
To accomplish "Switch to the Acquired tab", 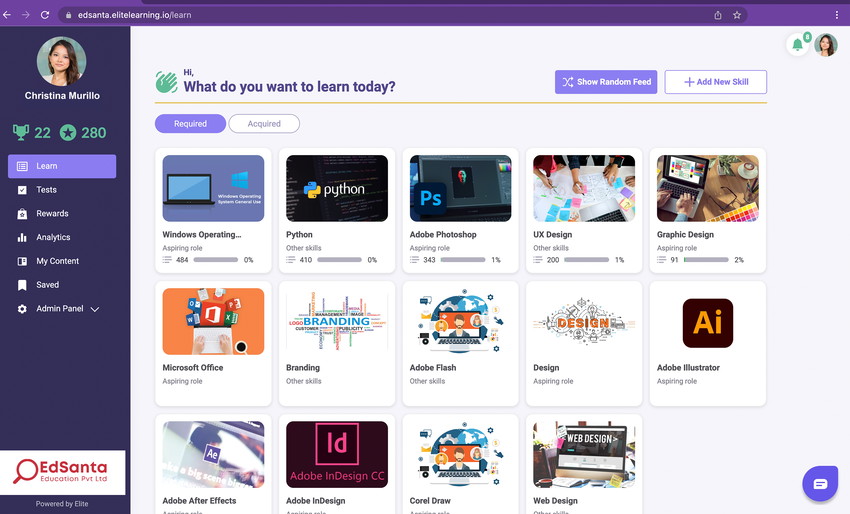I will [x=264, y=124].
